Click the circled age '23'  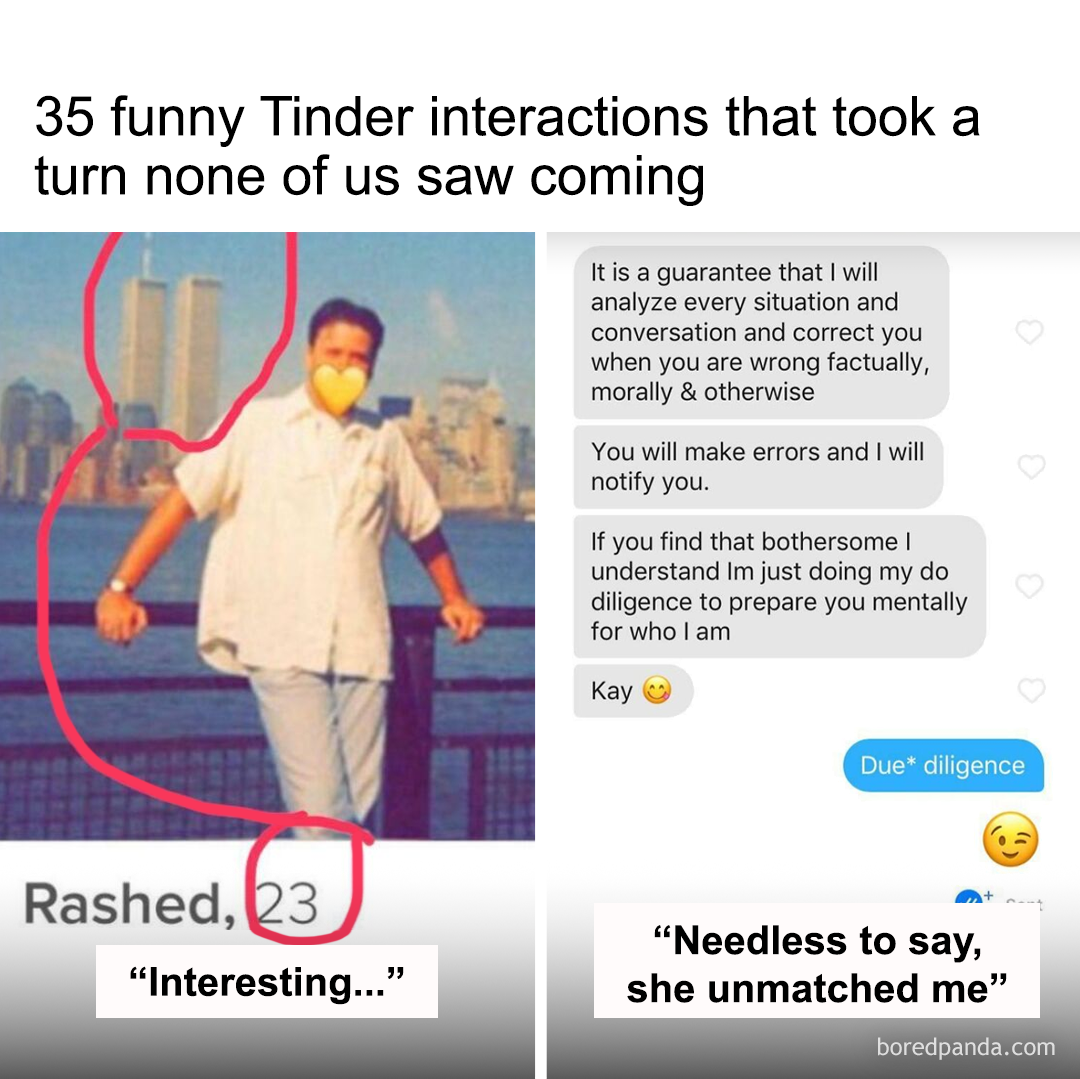(287, 904)
